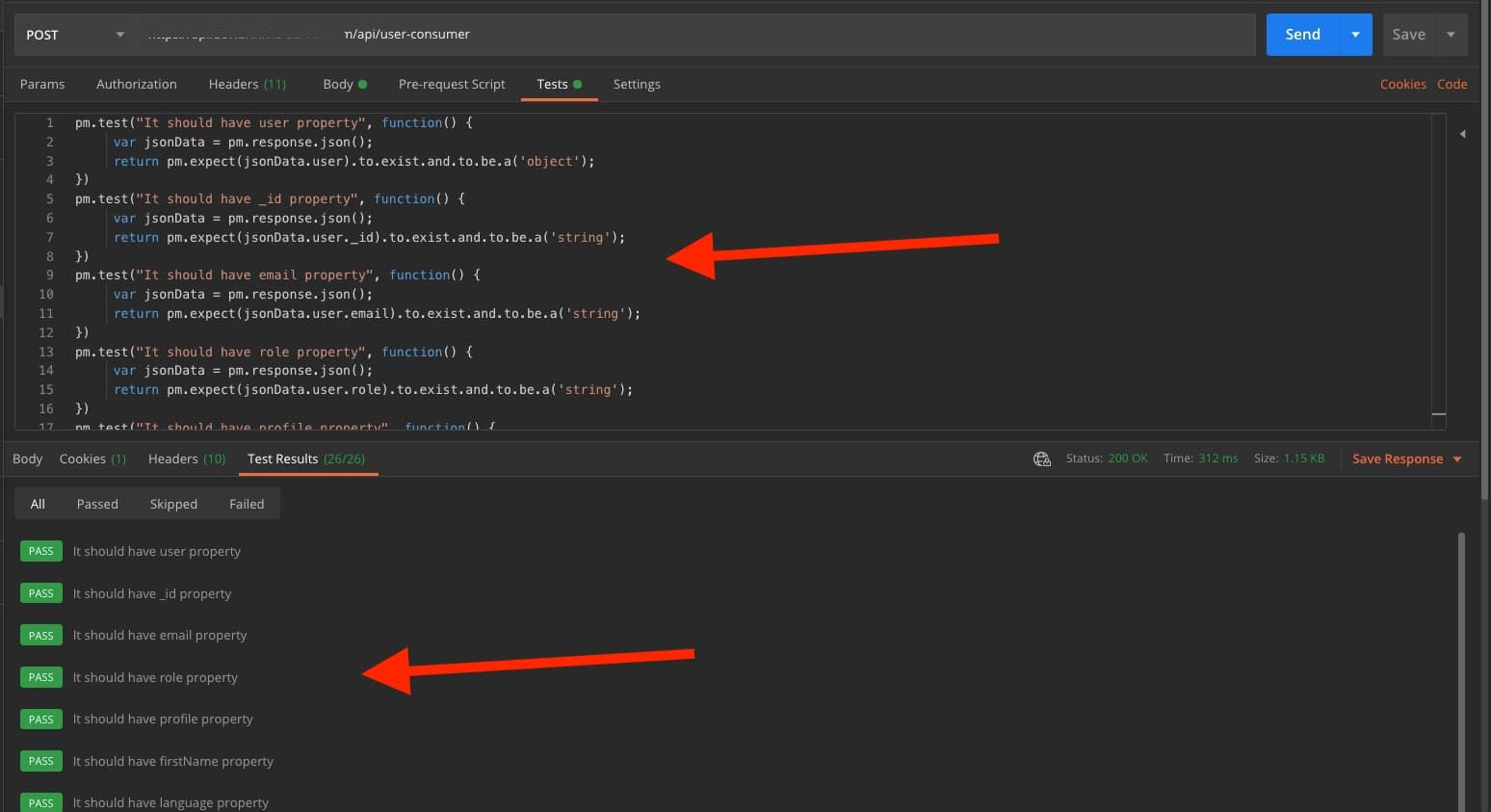The height and width of the screenshot is (812, 1491).
Task: Go to the Settings tab
Action: click(637, 84)
